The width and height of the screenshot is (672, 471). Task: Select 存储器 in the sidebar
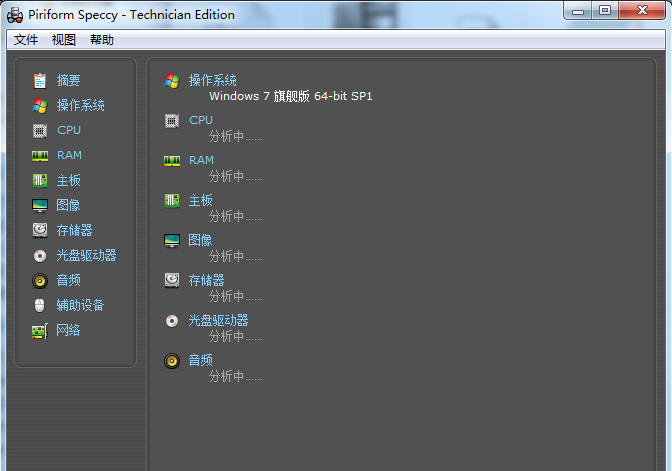[75, 230]
